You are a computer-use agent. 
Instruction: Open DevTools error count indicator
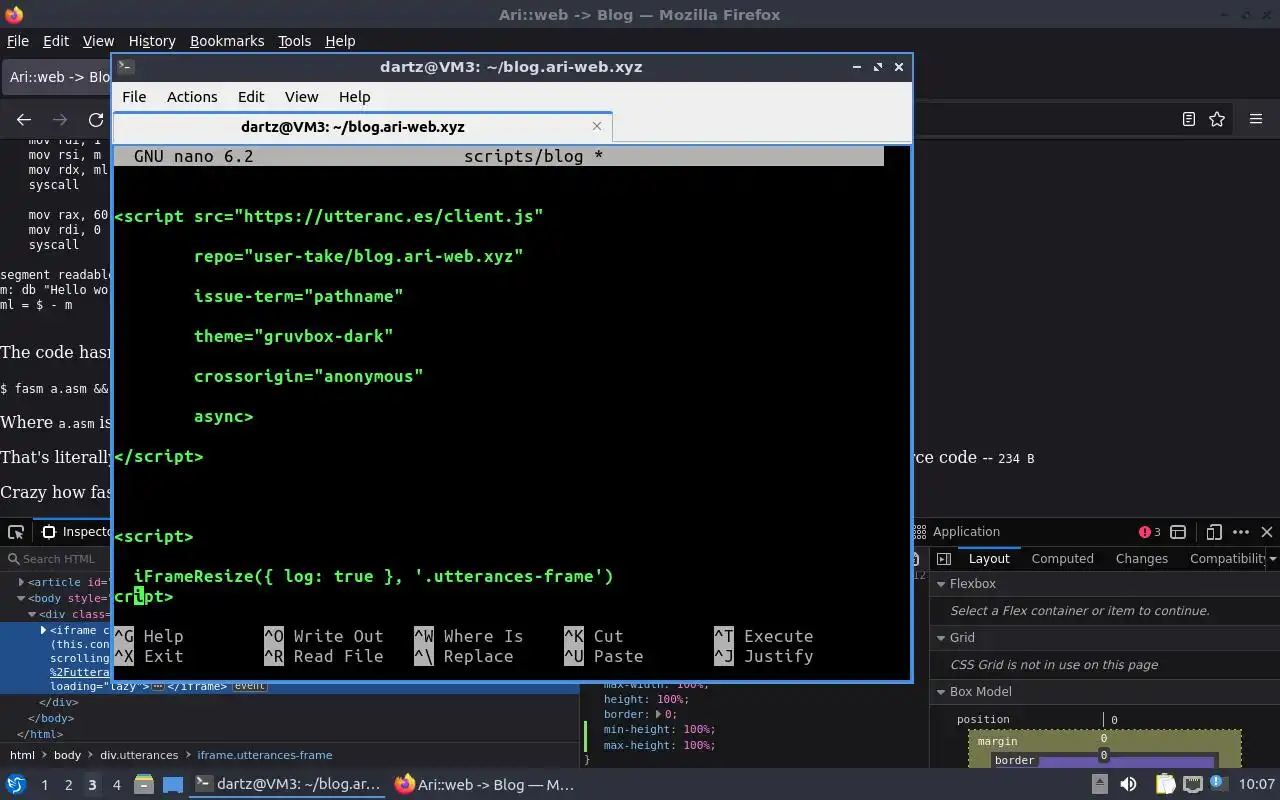click(x=1150, y=532)
